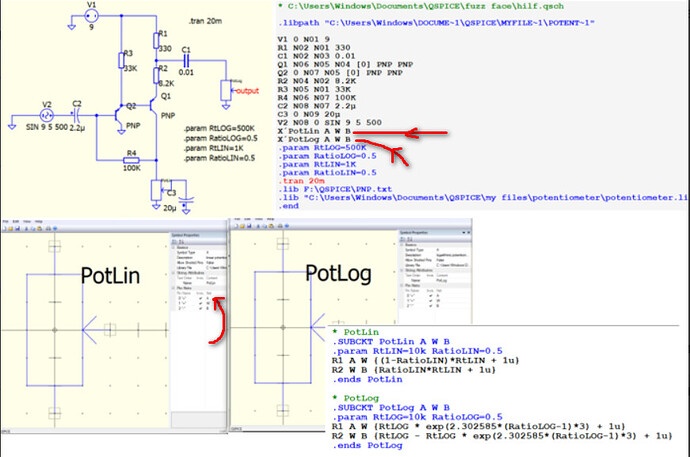The image size is (690, 457).
Task: Click categorized sort icon in PotLin properties
Action: [173, 242]
